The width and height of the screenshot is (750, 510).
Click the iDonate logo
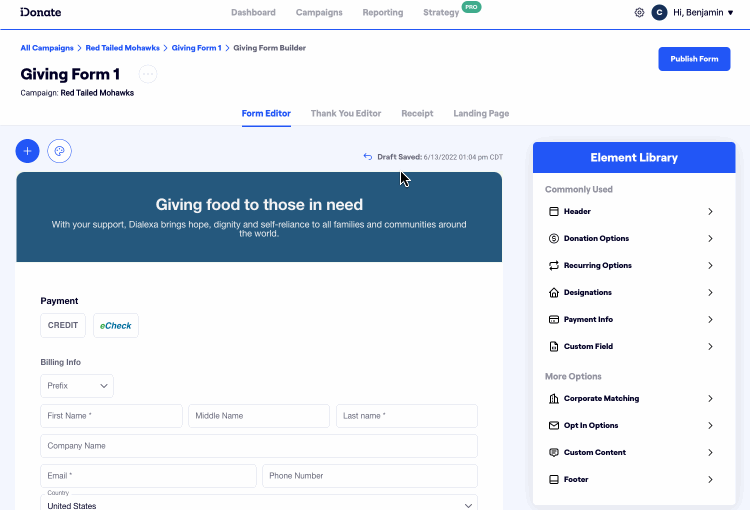point(41,12)
